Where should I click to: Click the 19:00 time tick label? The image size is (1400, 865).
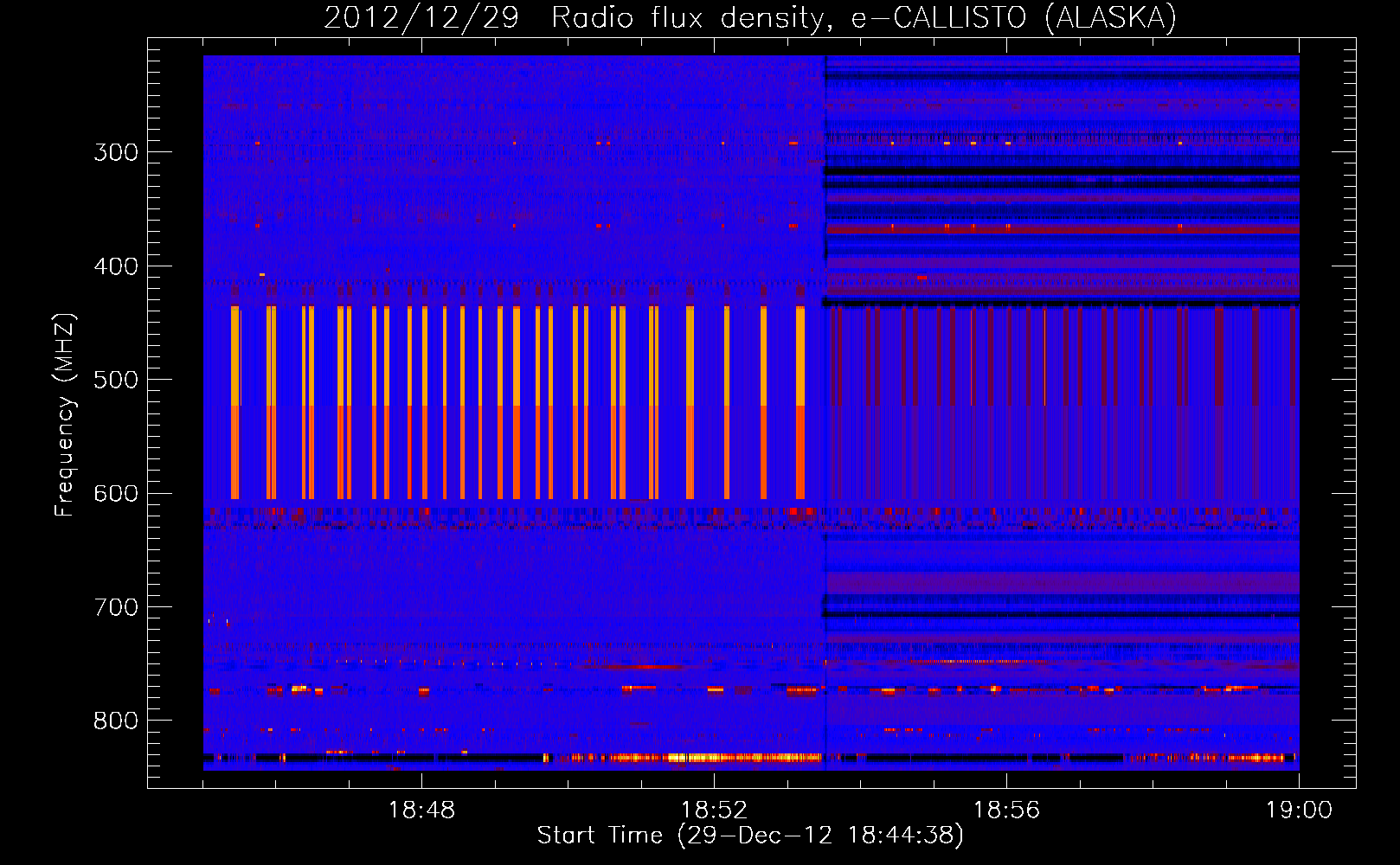[x=1299, y=811]
